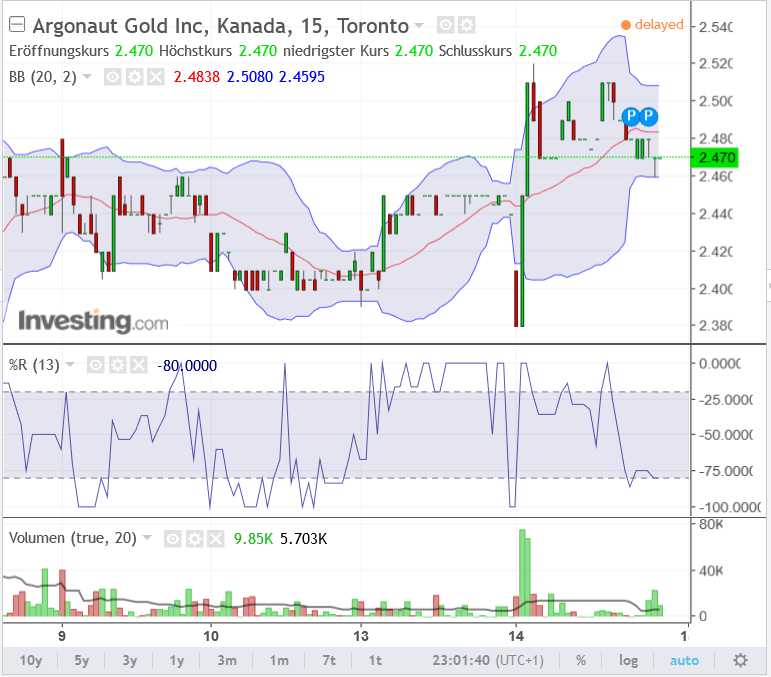This screenshot has height=677, width=771.
Task: Open timezone setting 23:01:40 (UTC+1)
Action: pyautogui.click(x=488, y=660)
